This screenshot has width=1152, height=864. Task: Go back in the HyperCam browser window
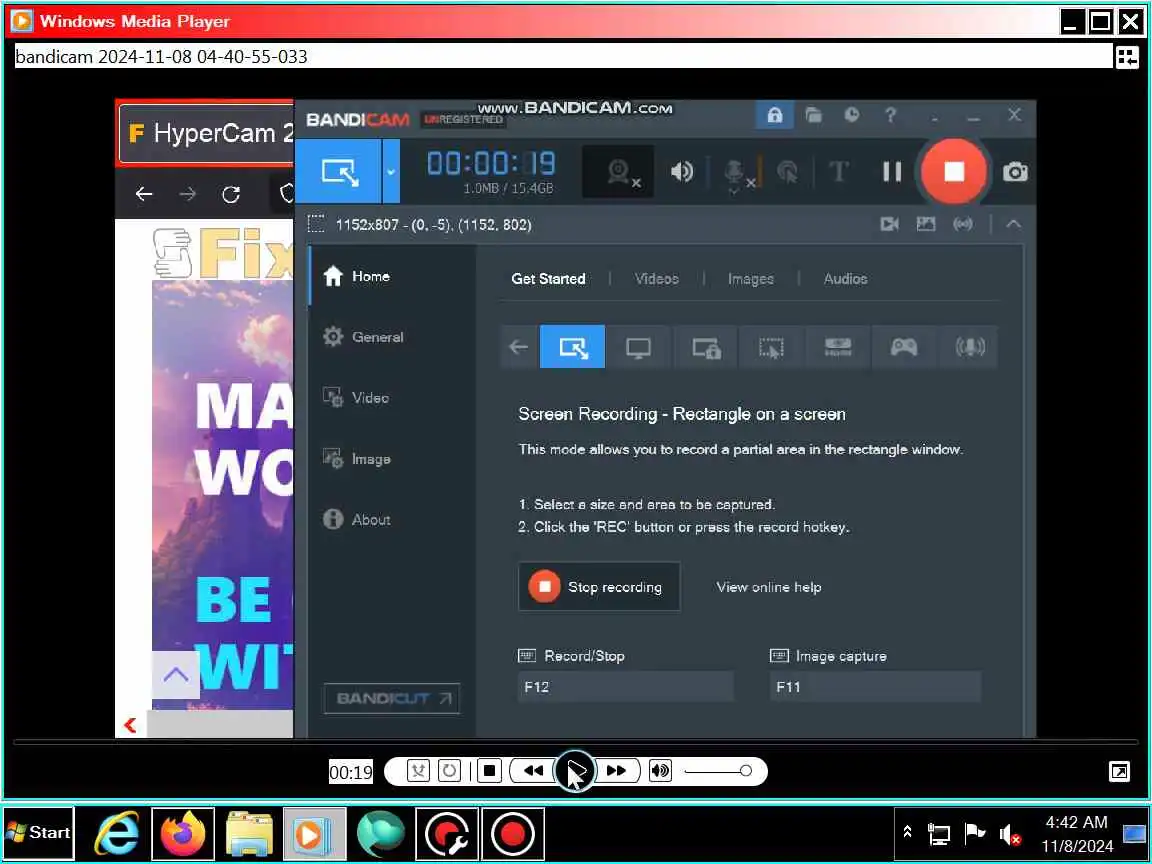[x=144, y=194]
